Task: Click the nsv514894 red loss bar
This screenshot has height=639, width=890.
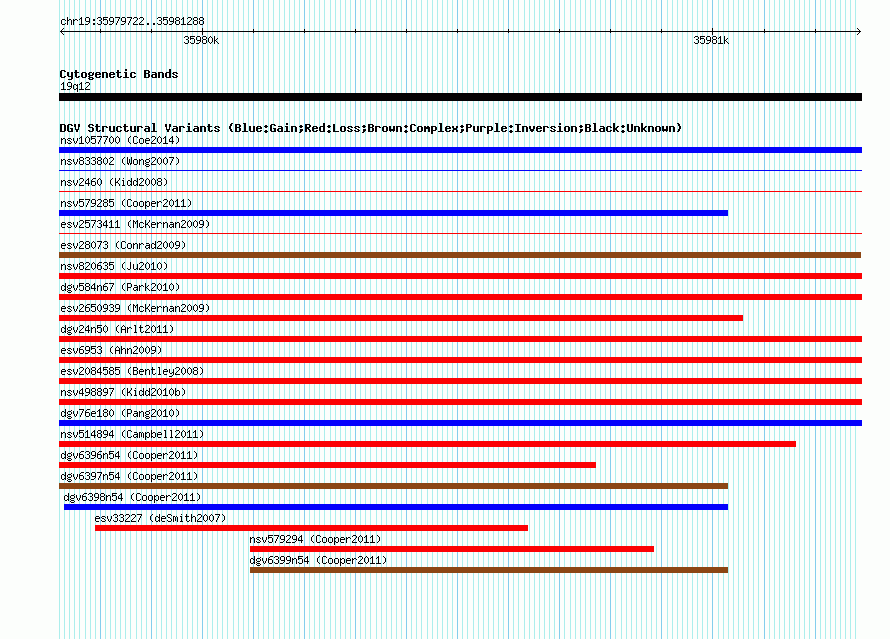Action: tap(427, 444)
